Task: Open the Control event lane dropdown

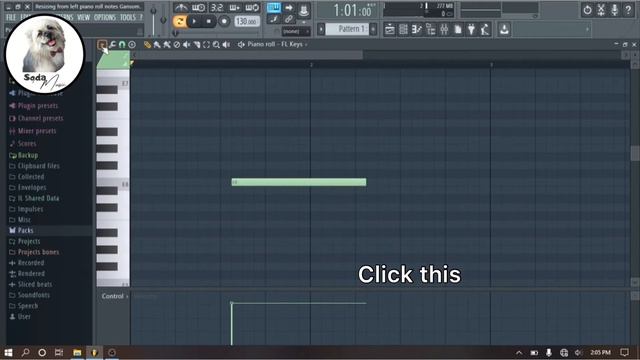Action: point(115,296)
